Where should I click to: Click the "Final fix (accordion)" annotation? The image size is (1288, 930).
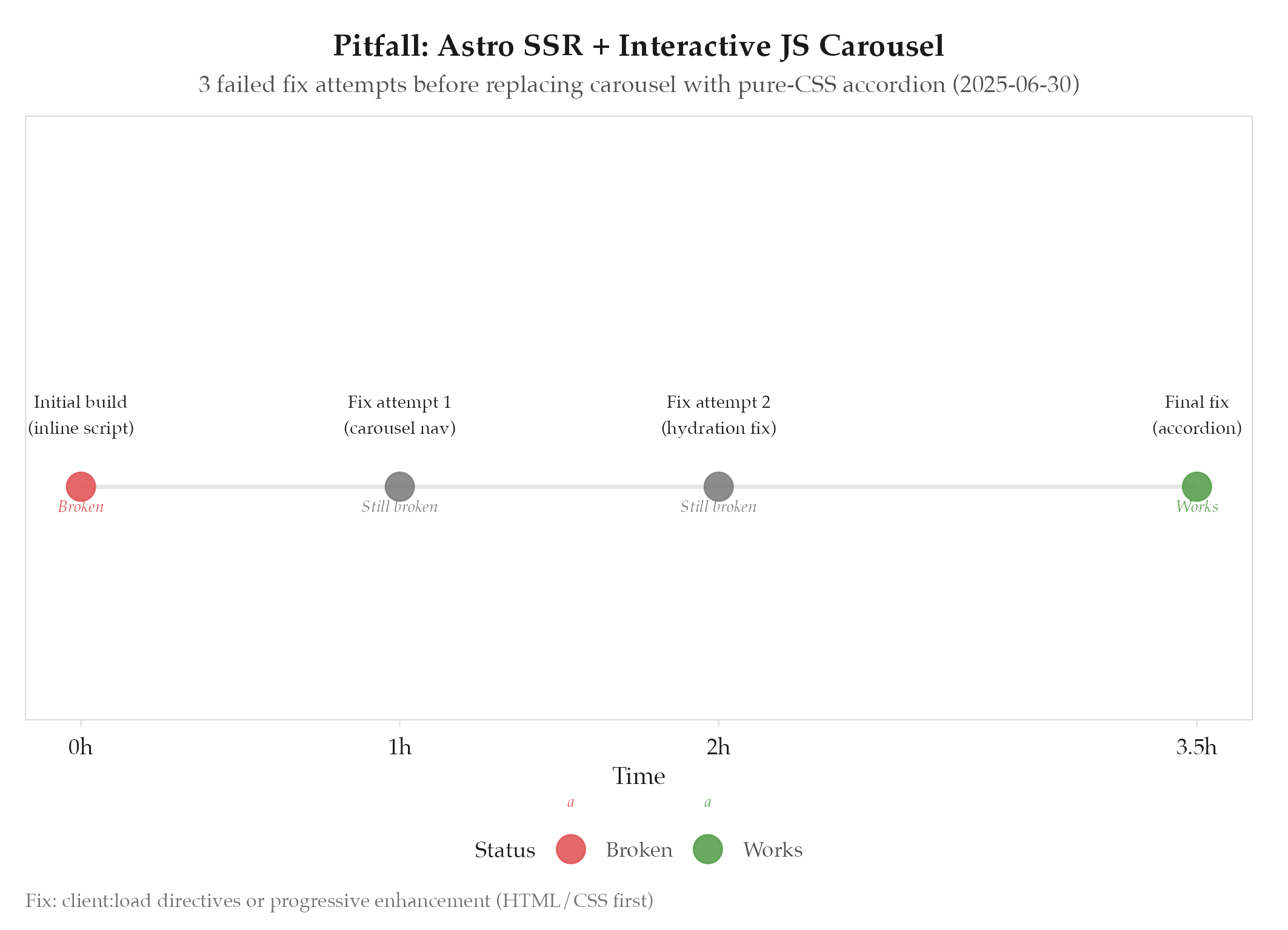(x=1196, y=415)
